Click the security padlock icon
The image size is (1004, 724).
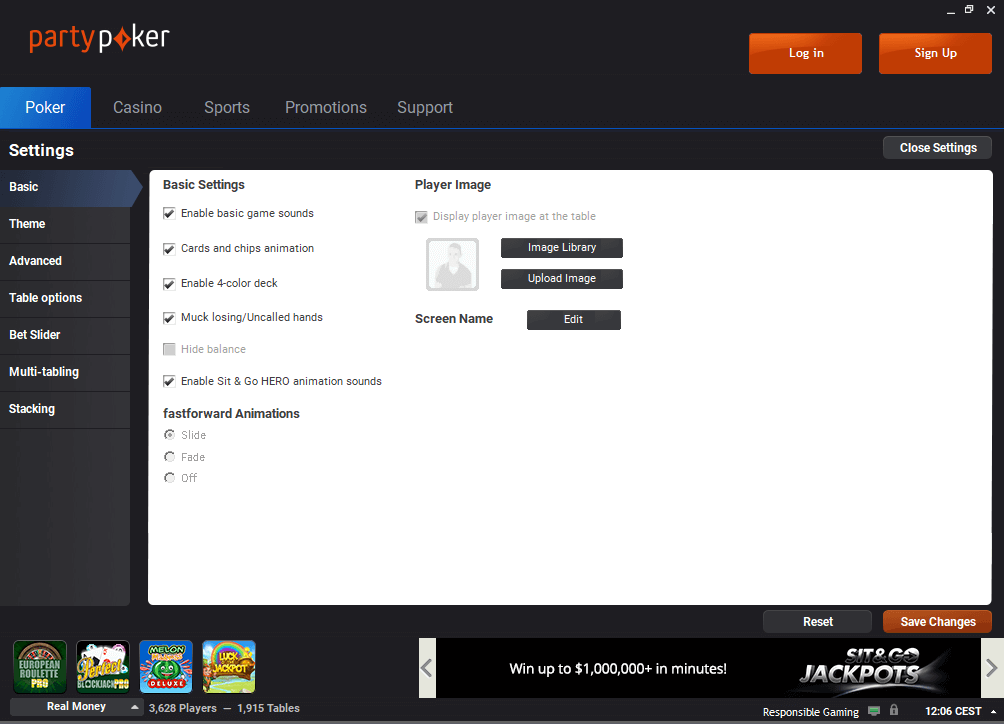pos(894,710)
